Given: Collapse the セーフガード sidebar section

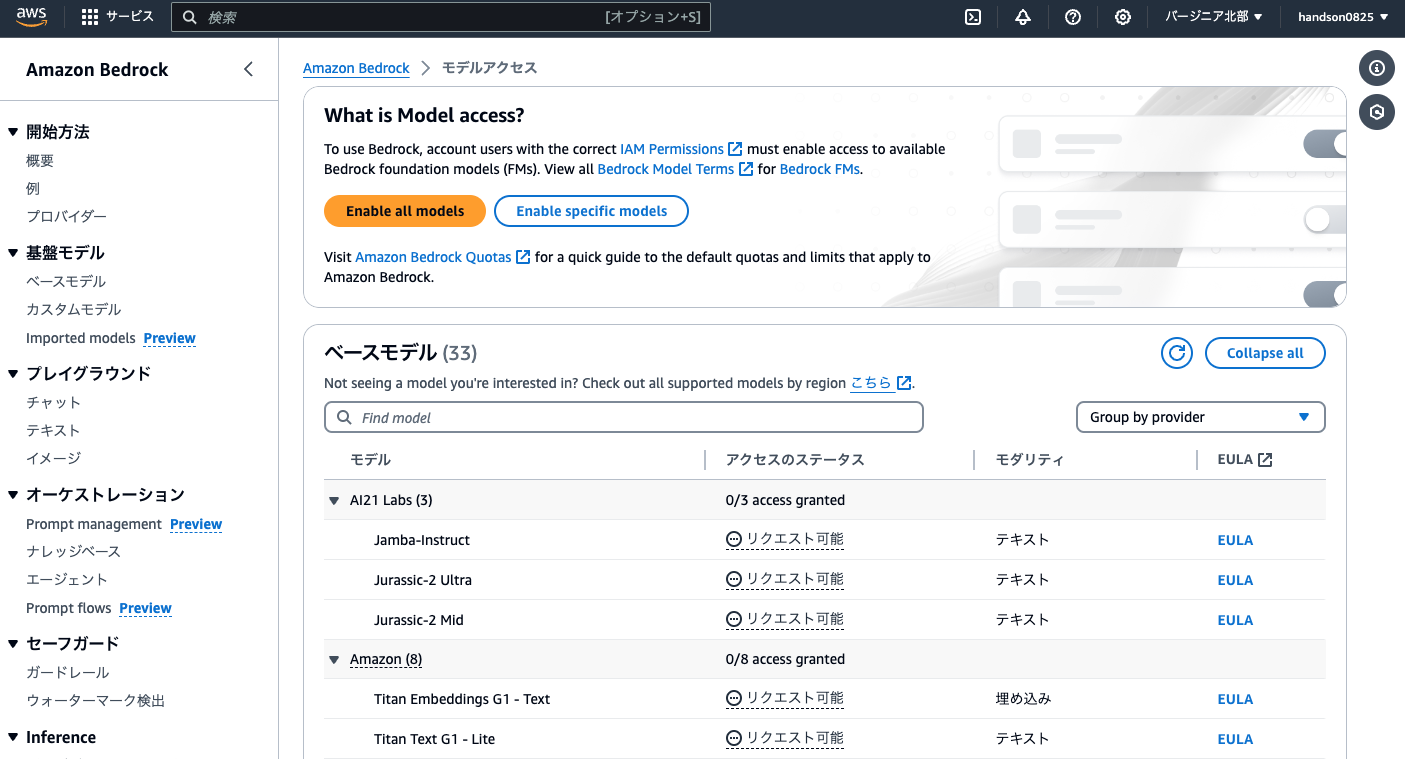Looking at the screenshot, I should (13, 644).
